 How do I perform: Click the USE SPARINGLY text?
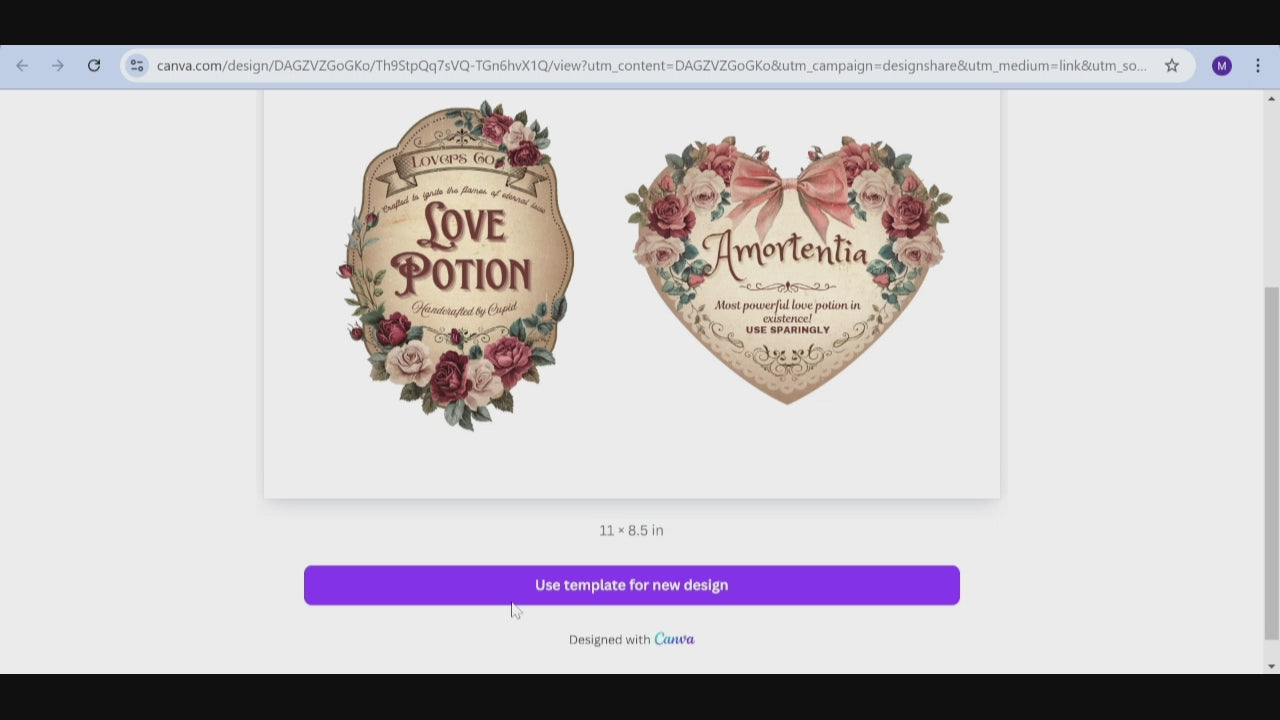tap(787, 330)
